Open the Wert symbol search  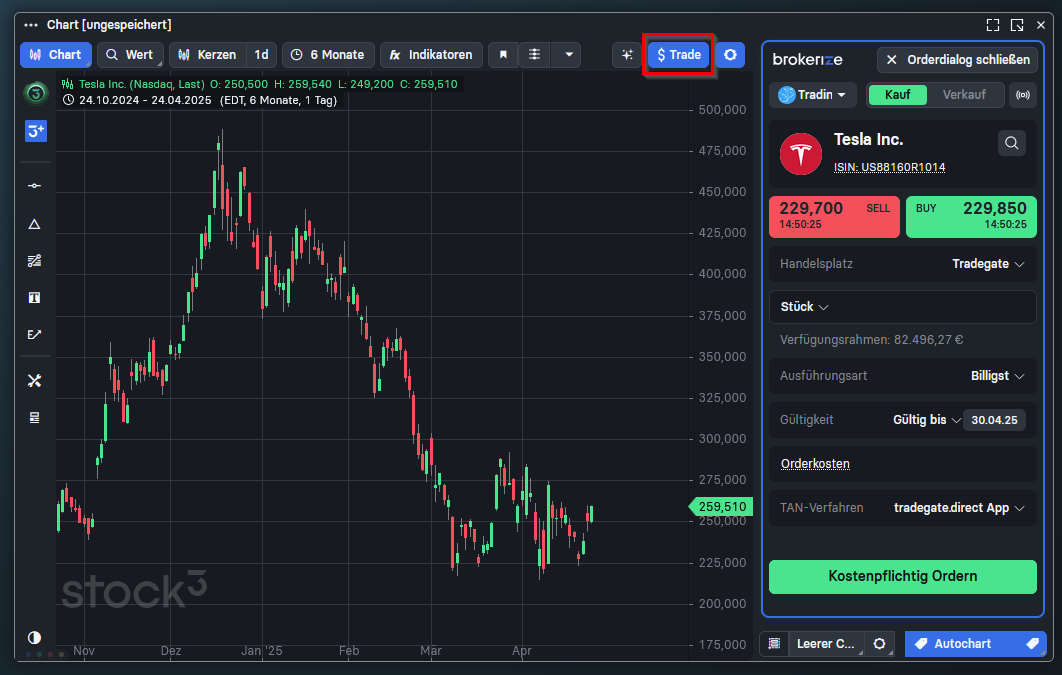point(130,55)
